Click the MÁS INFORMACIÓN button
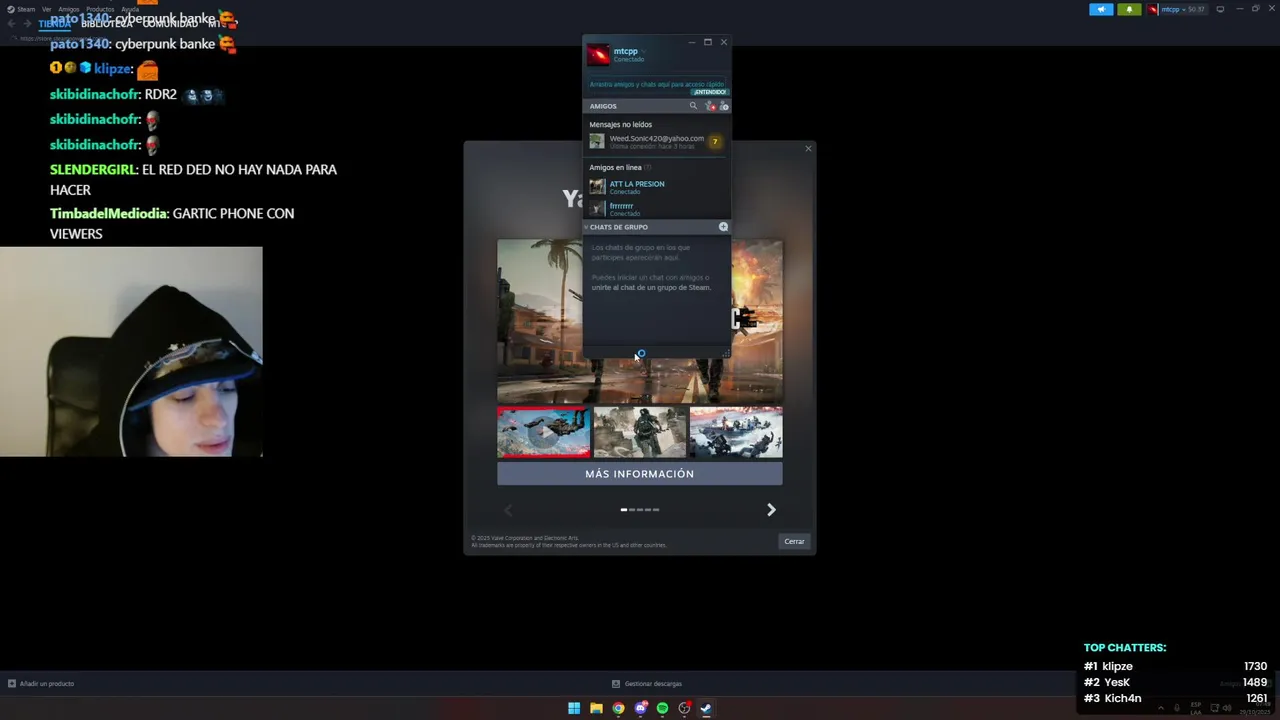1280x720 pixels. point(640,474)
